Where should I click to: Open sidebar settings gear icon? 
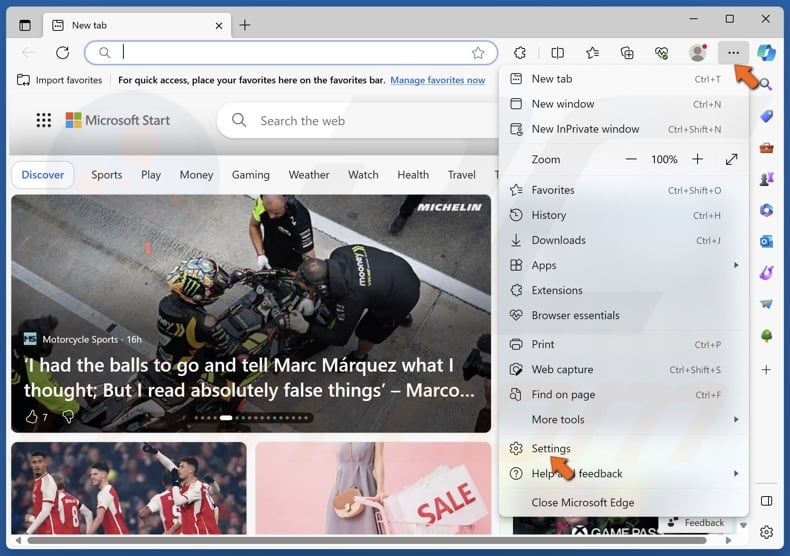[x=766, y=532]
